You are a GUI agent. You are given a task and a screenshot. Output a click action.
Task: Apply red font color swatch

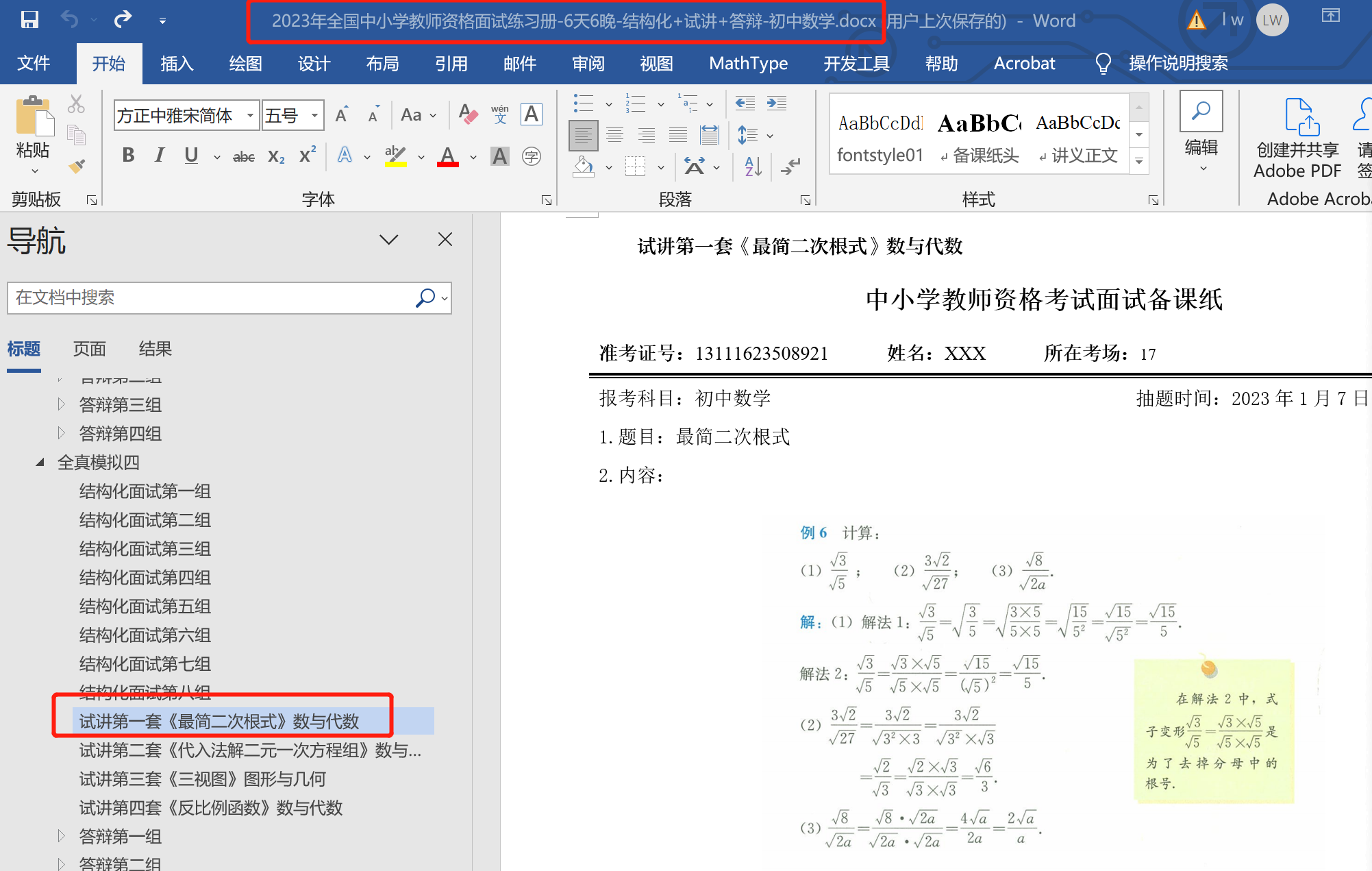coord(448,157)
